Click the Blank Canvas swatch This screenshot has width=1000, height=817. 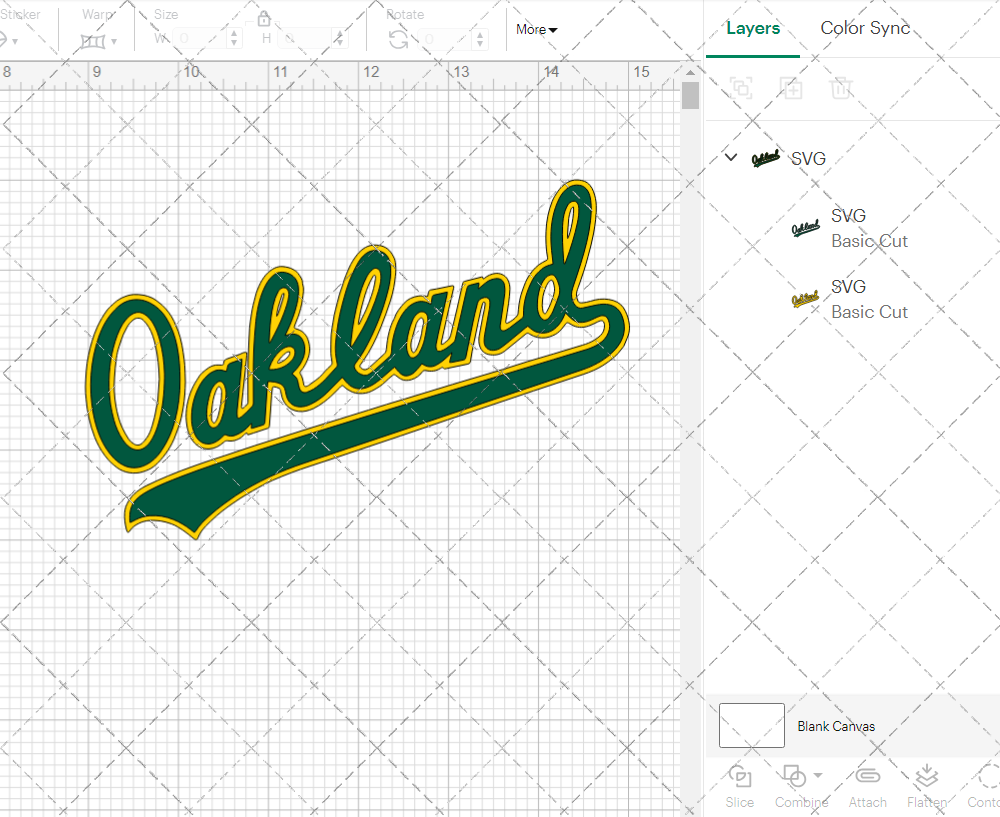pyautogui.click(x=751, y=725)
